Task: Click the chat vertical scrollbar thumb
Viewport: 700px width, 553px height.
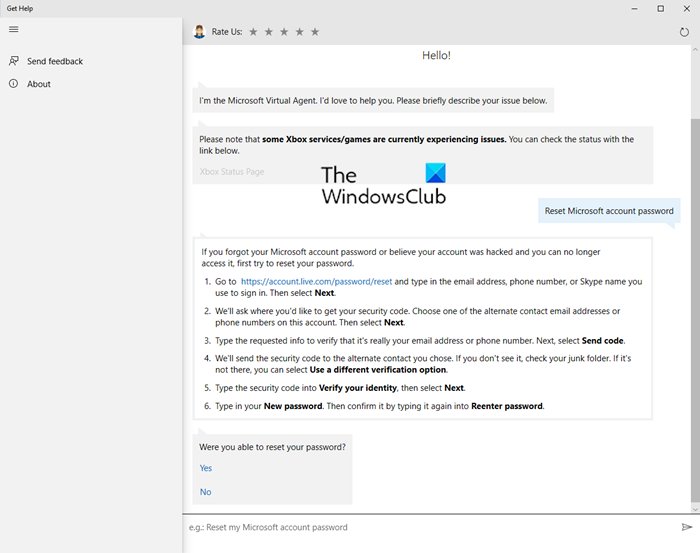Action: click(695, 312)
